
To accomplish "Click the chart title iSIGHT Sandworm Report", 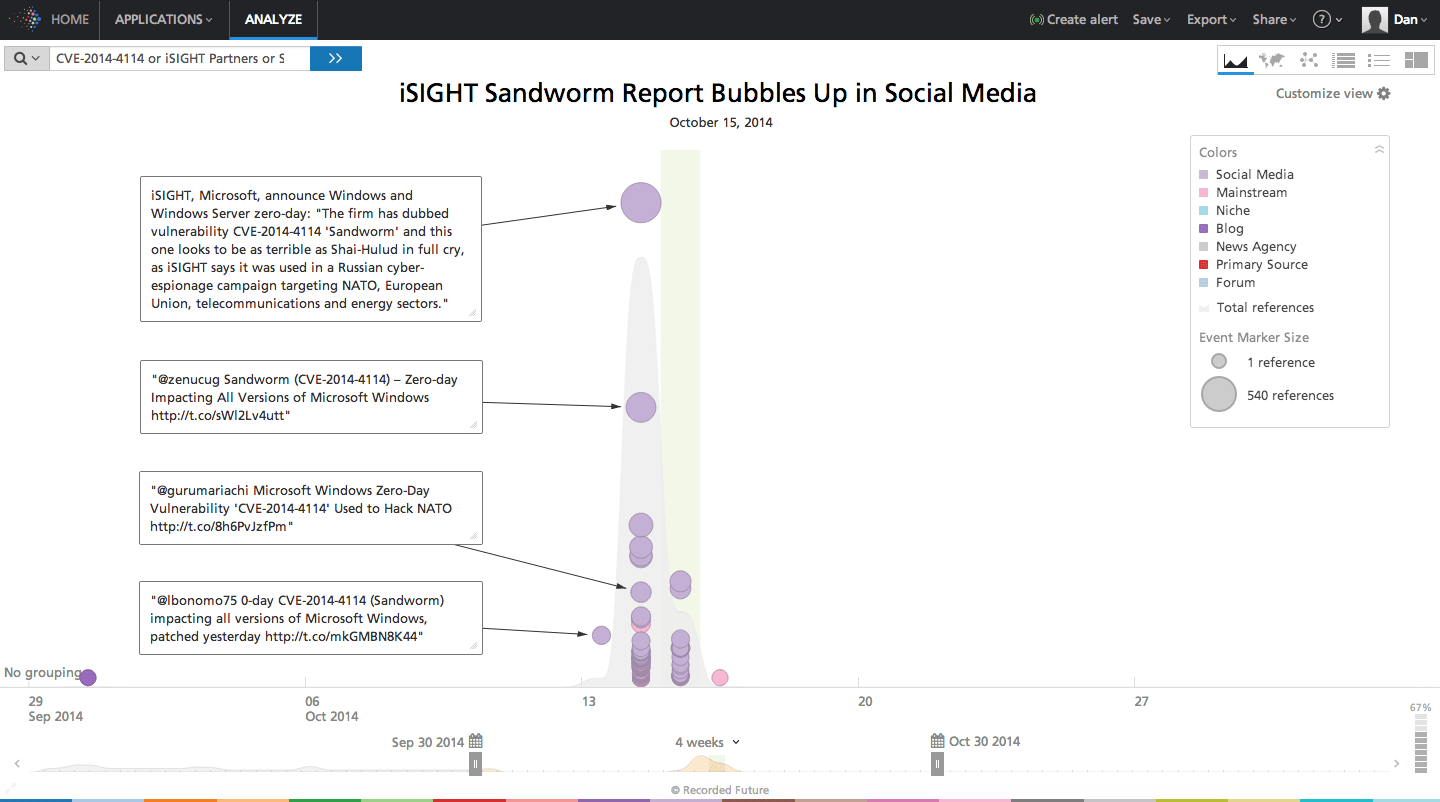I will [718, 93].
